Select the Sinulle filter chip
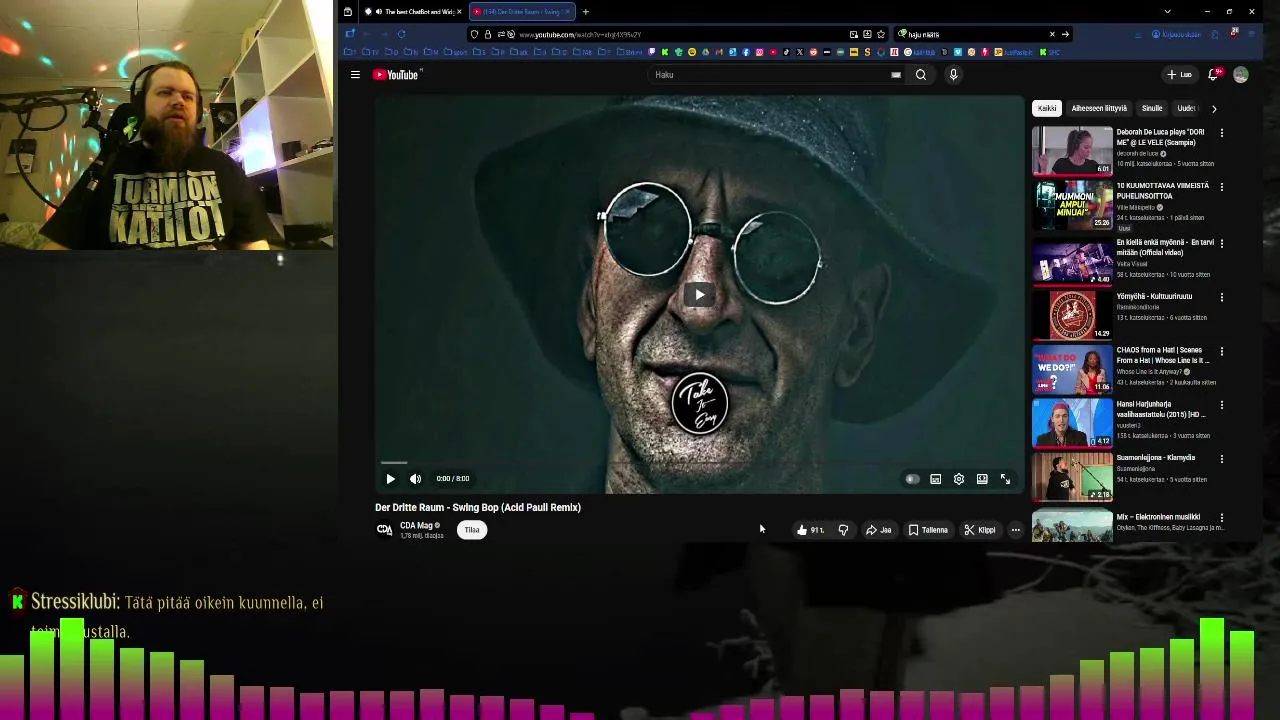 point(1152,108)
